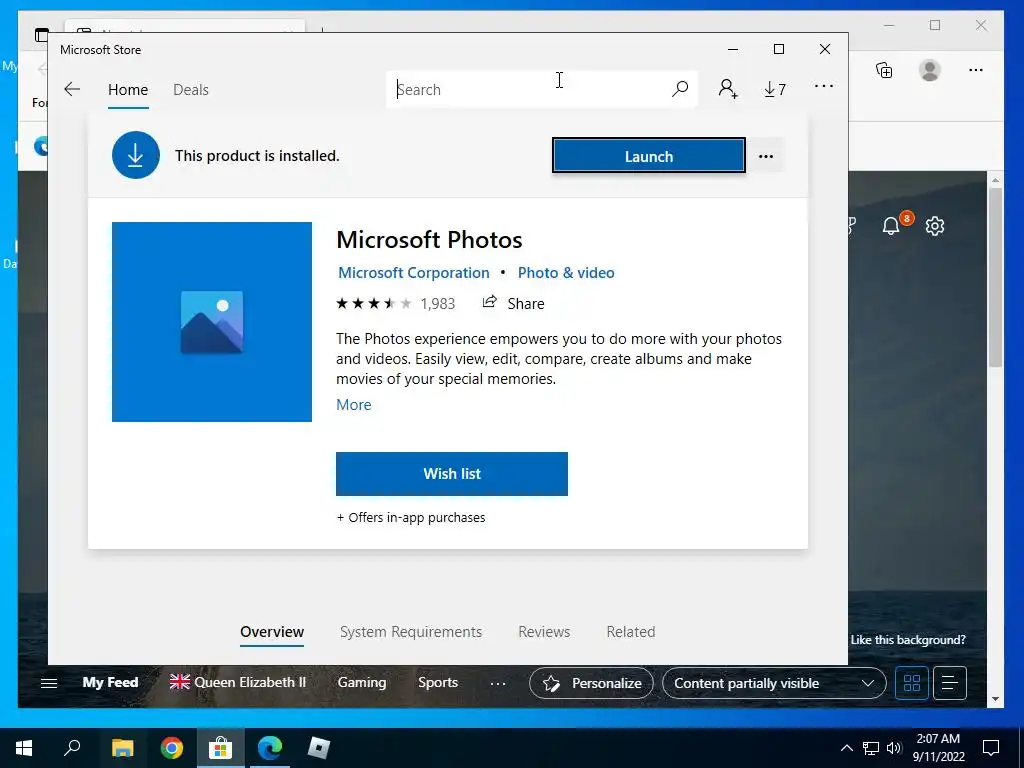Screen dimensions: 1024x768
Task: Expand description with More link
Action: pyautogui.click(x=353, y=404)
